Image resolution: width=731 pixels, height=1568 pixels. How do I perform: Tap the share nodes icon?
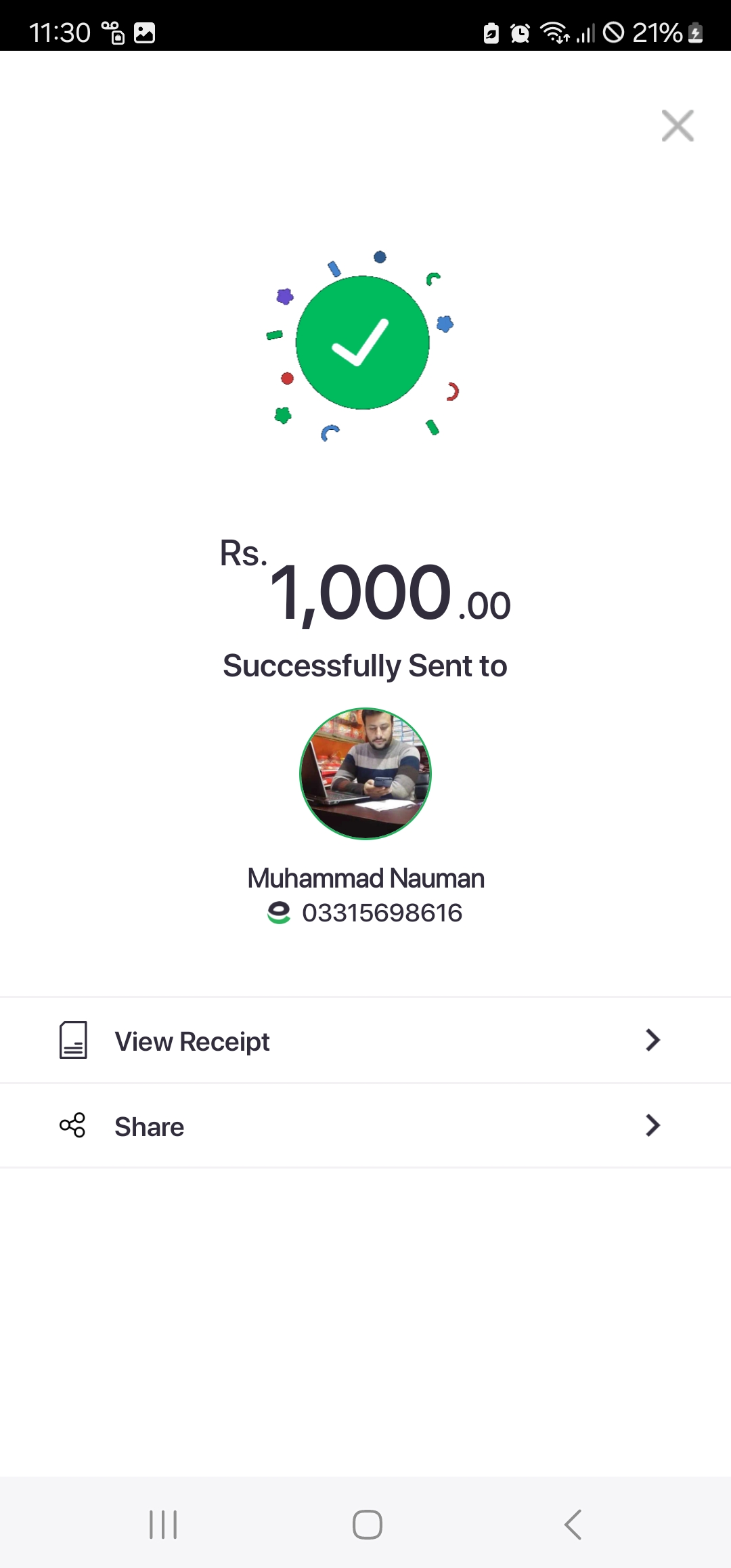[72, 1125]
